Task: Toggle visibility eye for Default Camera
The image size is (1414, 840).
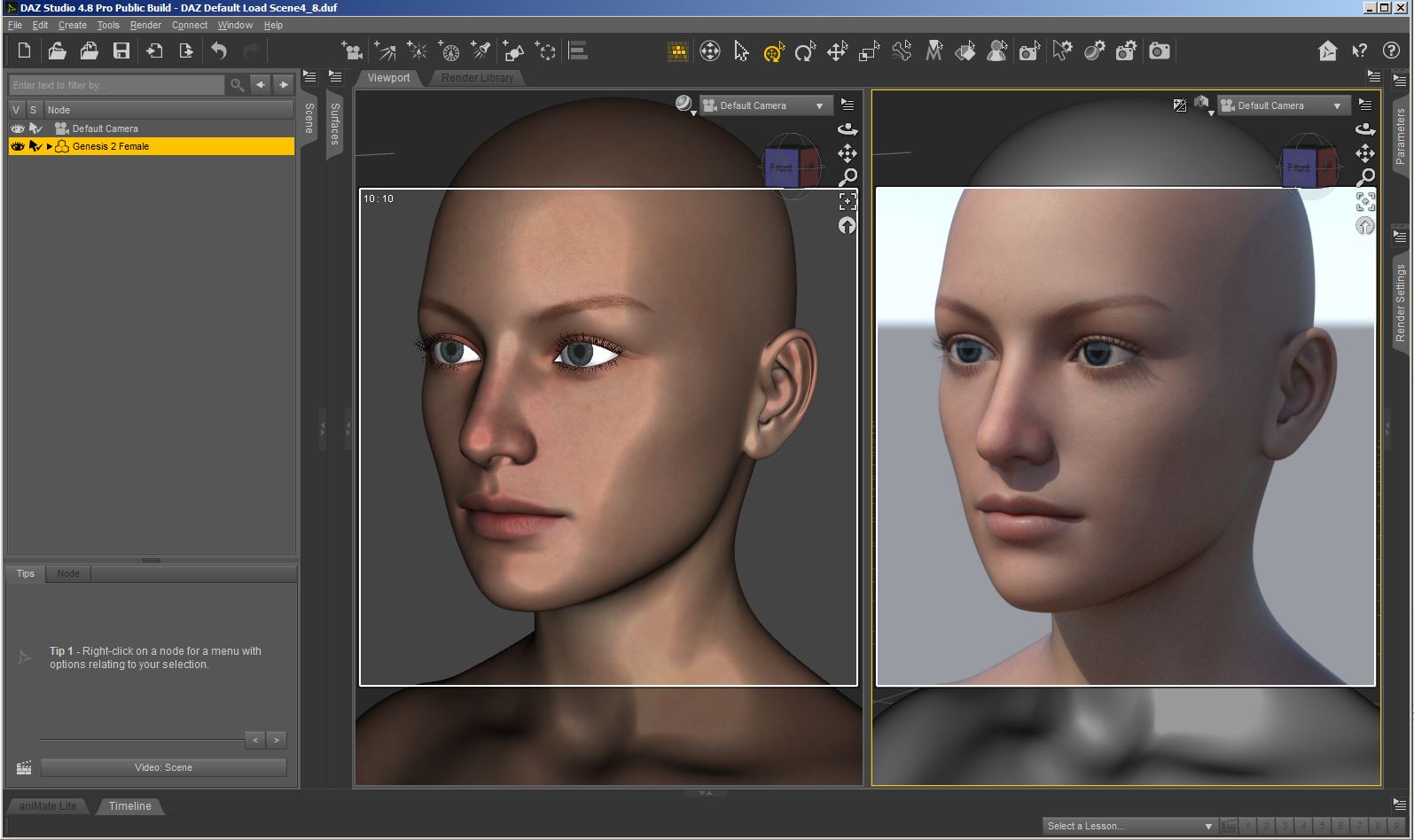Action: 17,128
